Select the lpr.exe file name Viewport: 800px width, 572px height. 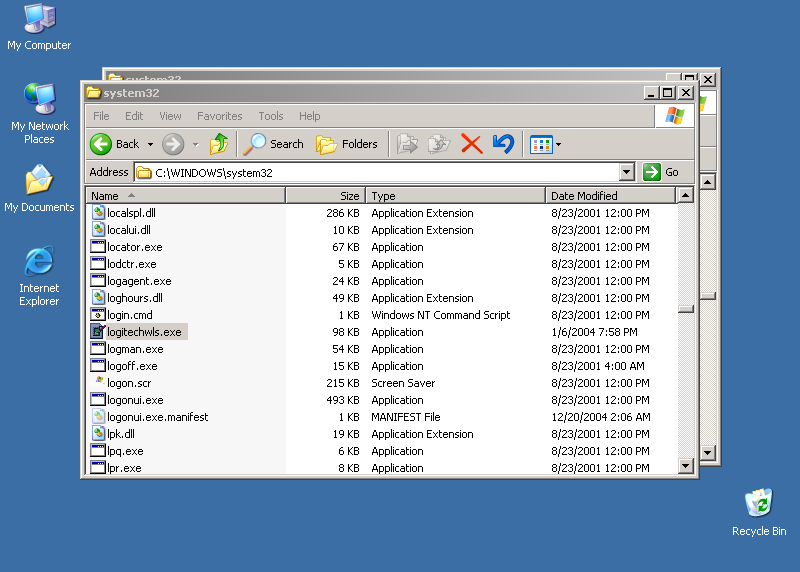pyautogui.click(x=124, y=468)
